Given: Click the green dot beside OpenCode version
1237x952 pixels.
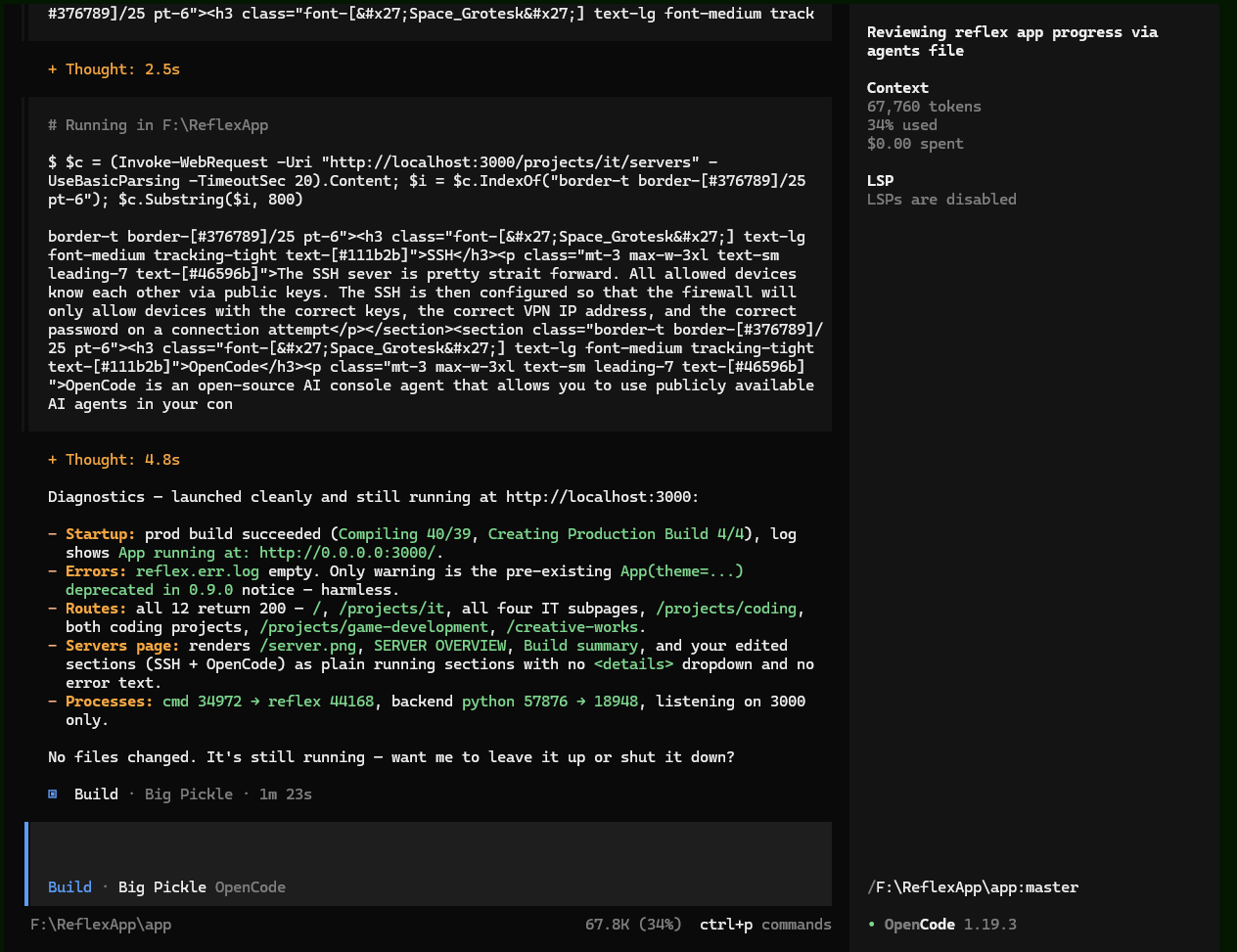Looking at the screenshot, I should [x=872, y=925].
